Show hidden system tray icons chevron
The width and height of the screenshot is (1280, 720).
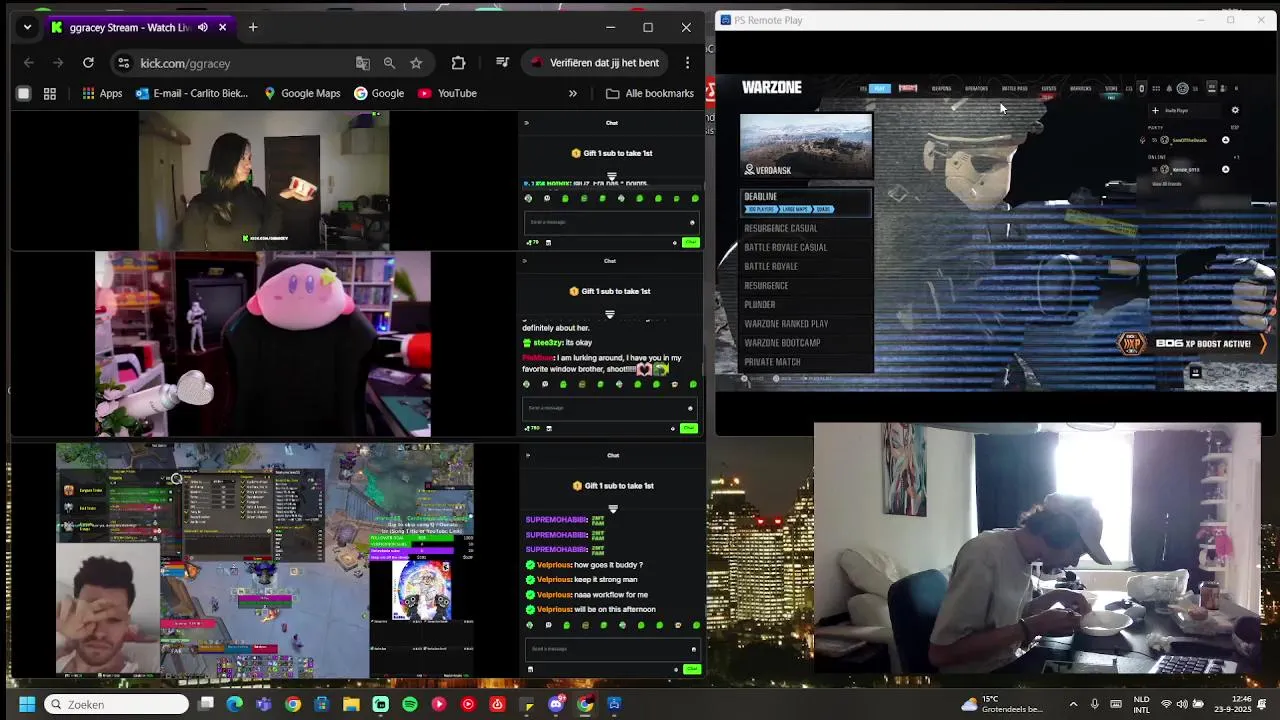pos(1073,704)
